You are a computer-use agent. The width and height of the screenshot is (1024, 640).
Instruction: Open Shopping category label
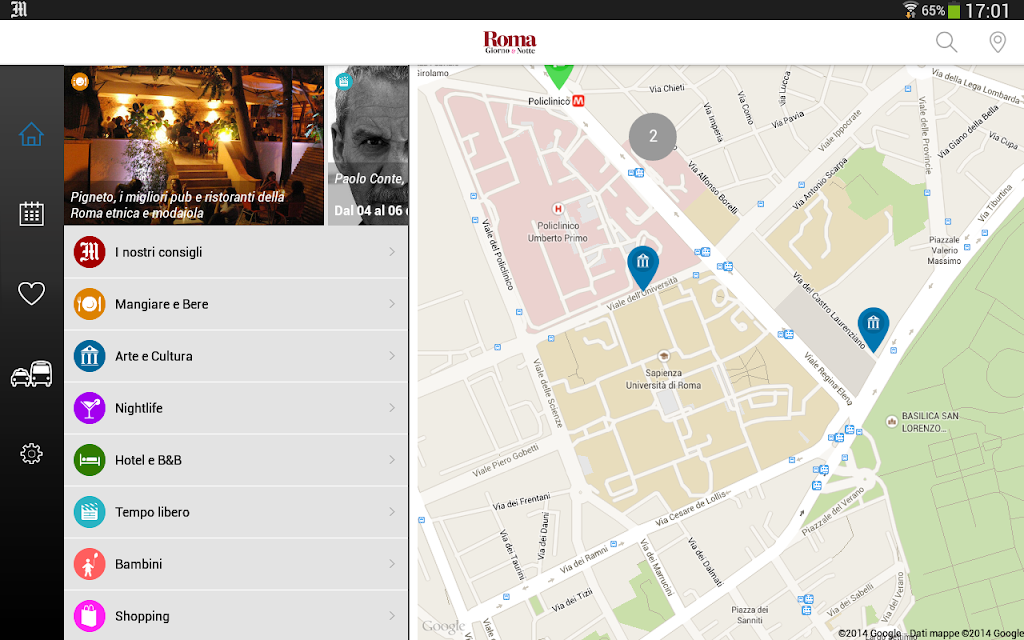point(142,616)
